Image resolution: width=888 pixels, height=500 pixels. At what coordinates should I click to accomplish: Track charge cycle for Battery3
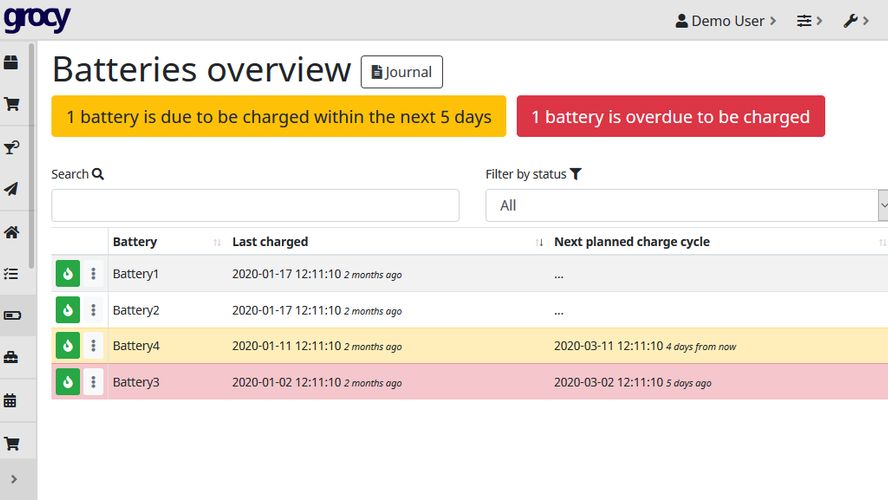pos(68,382)
